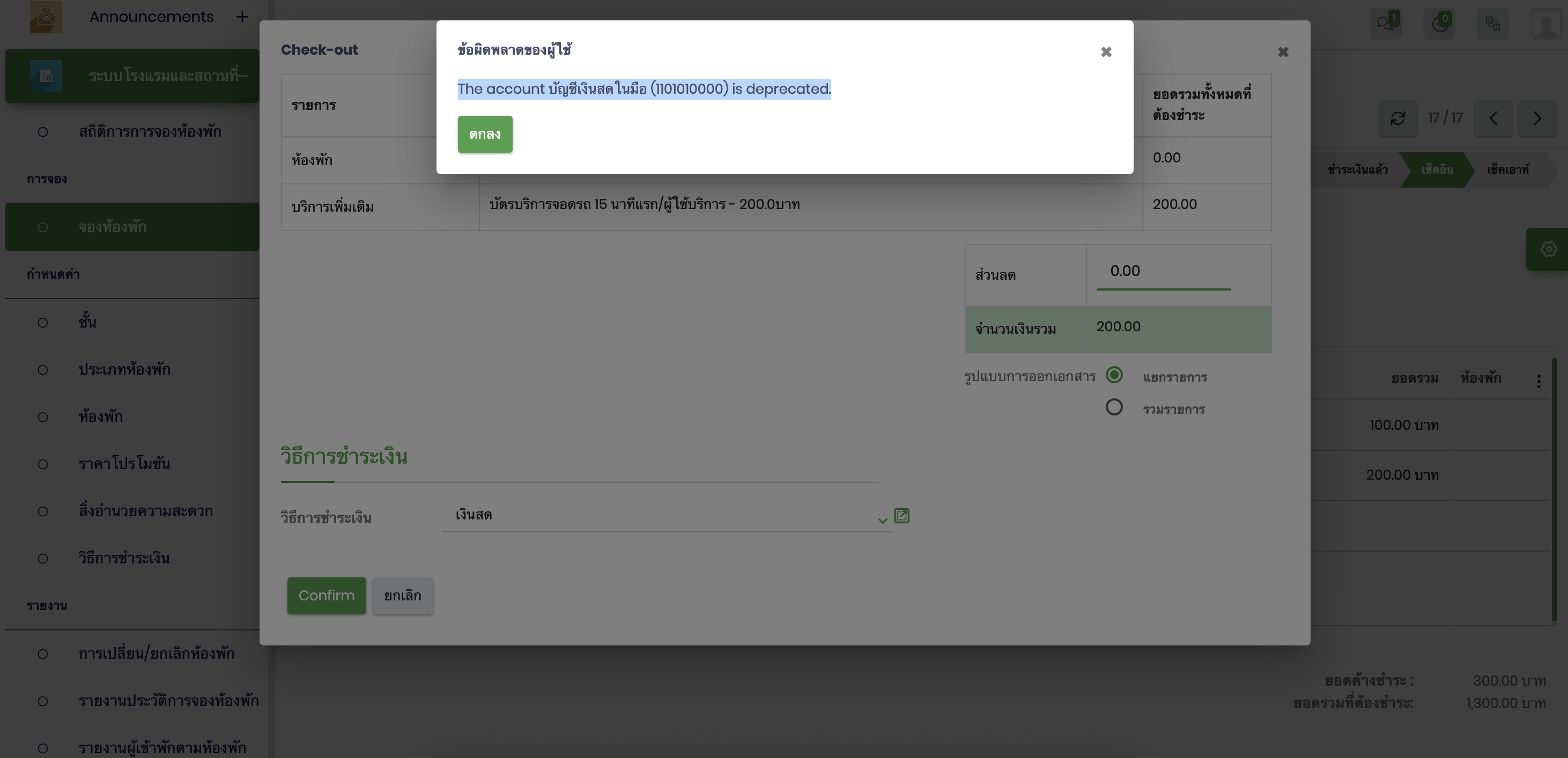Close the Check-out dialog with X
The image size is (1568, 758).
[1283, 53]
